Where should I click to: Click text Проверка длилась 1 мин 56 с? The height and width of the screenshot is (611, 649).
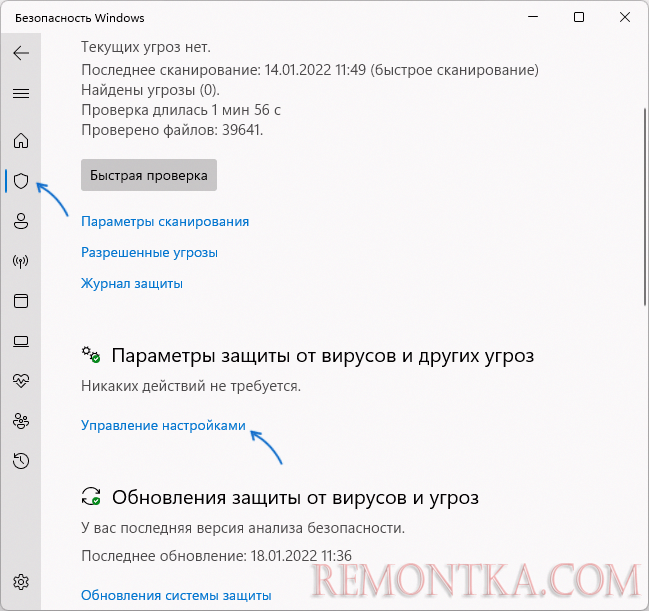[181, 110]
